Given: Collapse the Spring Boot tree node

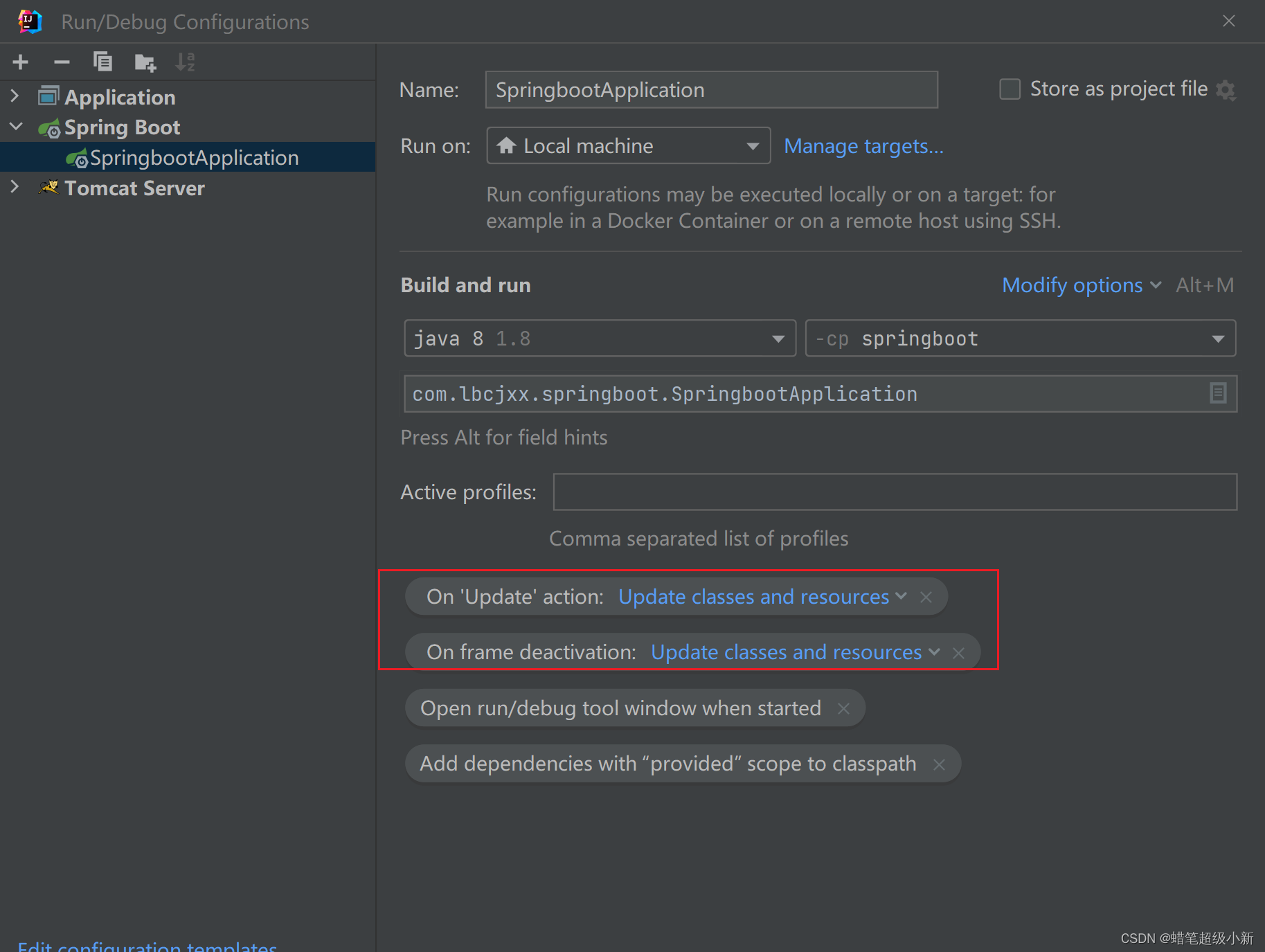Looking at the screenshot, I should click(x=16, y=127).
